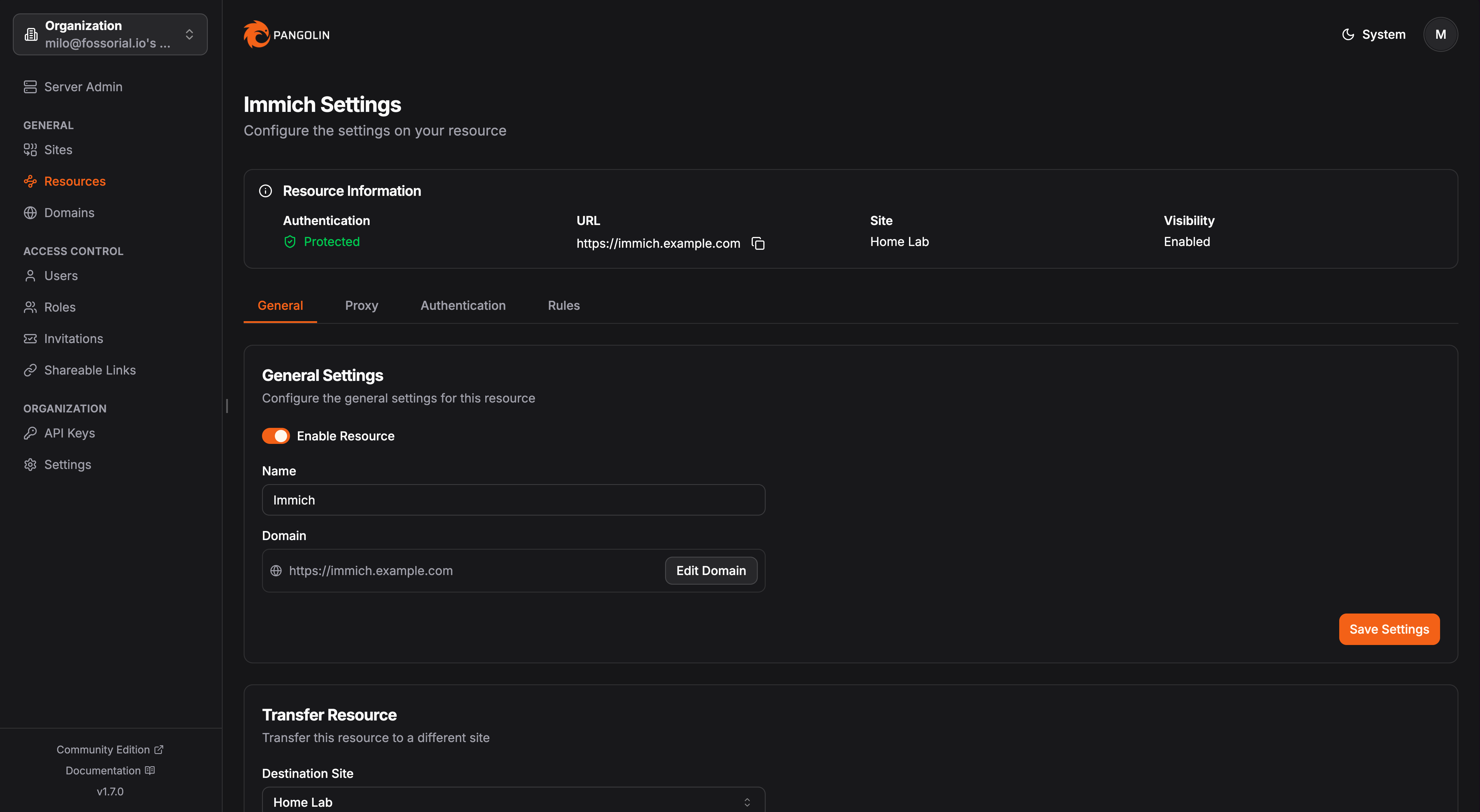Click the Edit Domain button

pos(711,571)
